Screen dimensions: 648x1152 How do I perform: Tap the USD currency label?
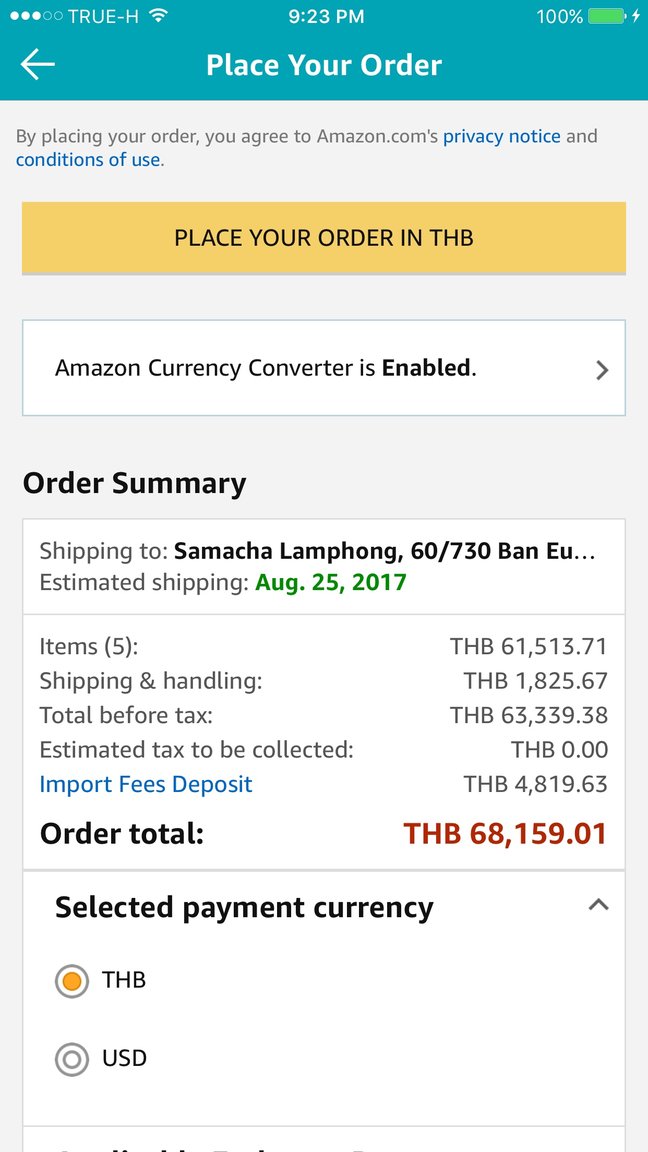tap(124, 1059)
